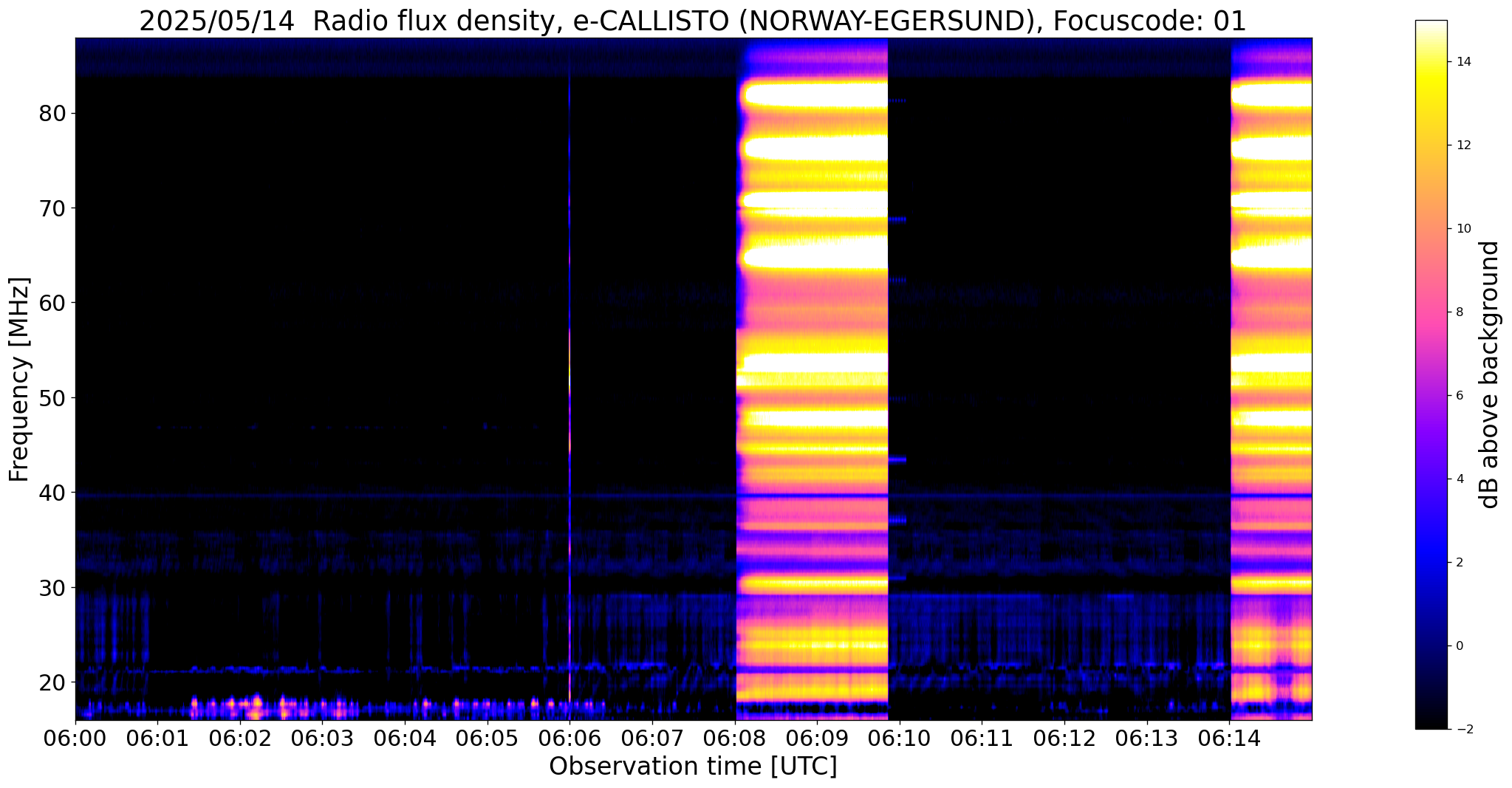Click the plot title mentioning NORWAY-EGERSUND
The height and width of the screenshot is (788, 1512).
[693, 21]
